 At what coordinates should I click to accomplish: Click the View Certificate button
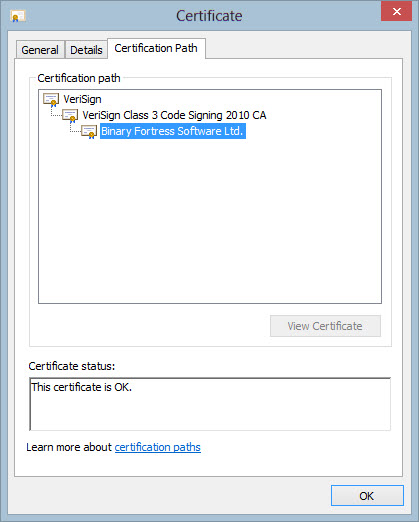[325, 326]
